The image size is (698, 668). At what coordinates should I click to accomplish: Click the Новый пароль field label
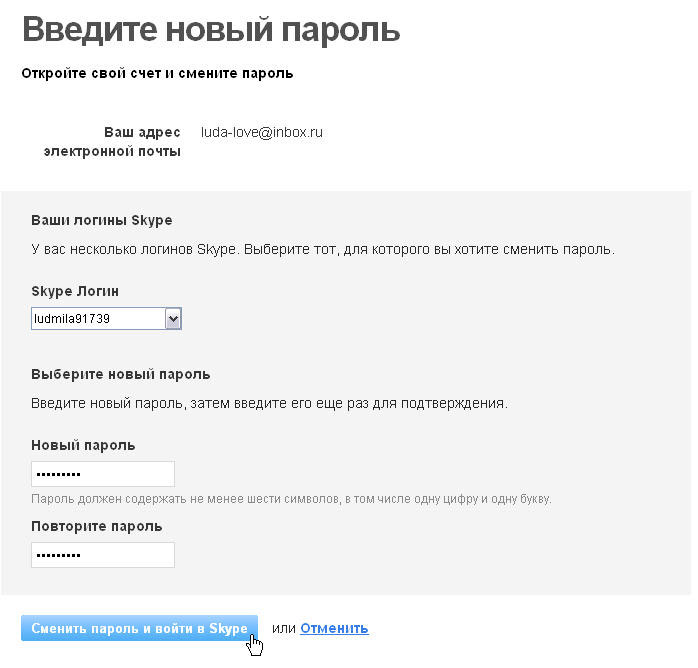coord(83,445)
